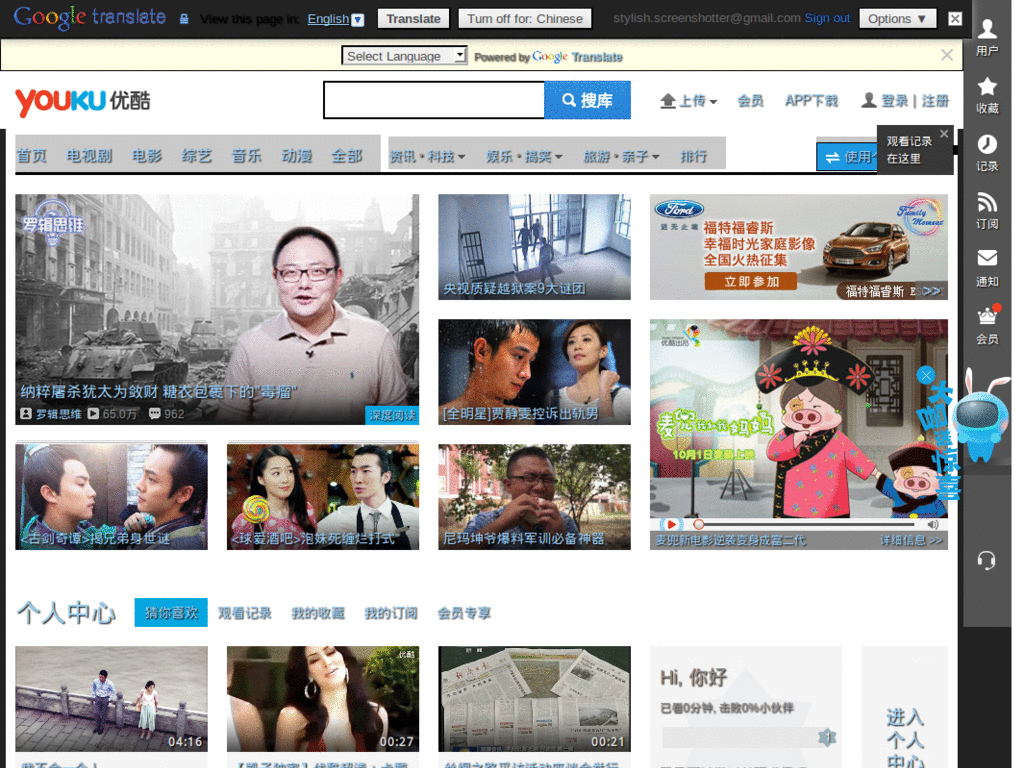Close the 观看记录 tooltip popup
Viewport: 1024px width, 768px height.
pyautogui.click(x=944, y=133)
